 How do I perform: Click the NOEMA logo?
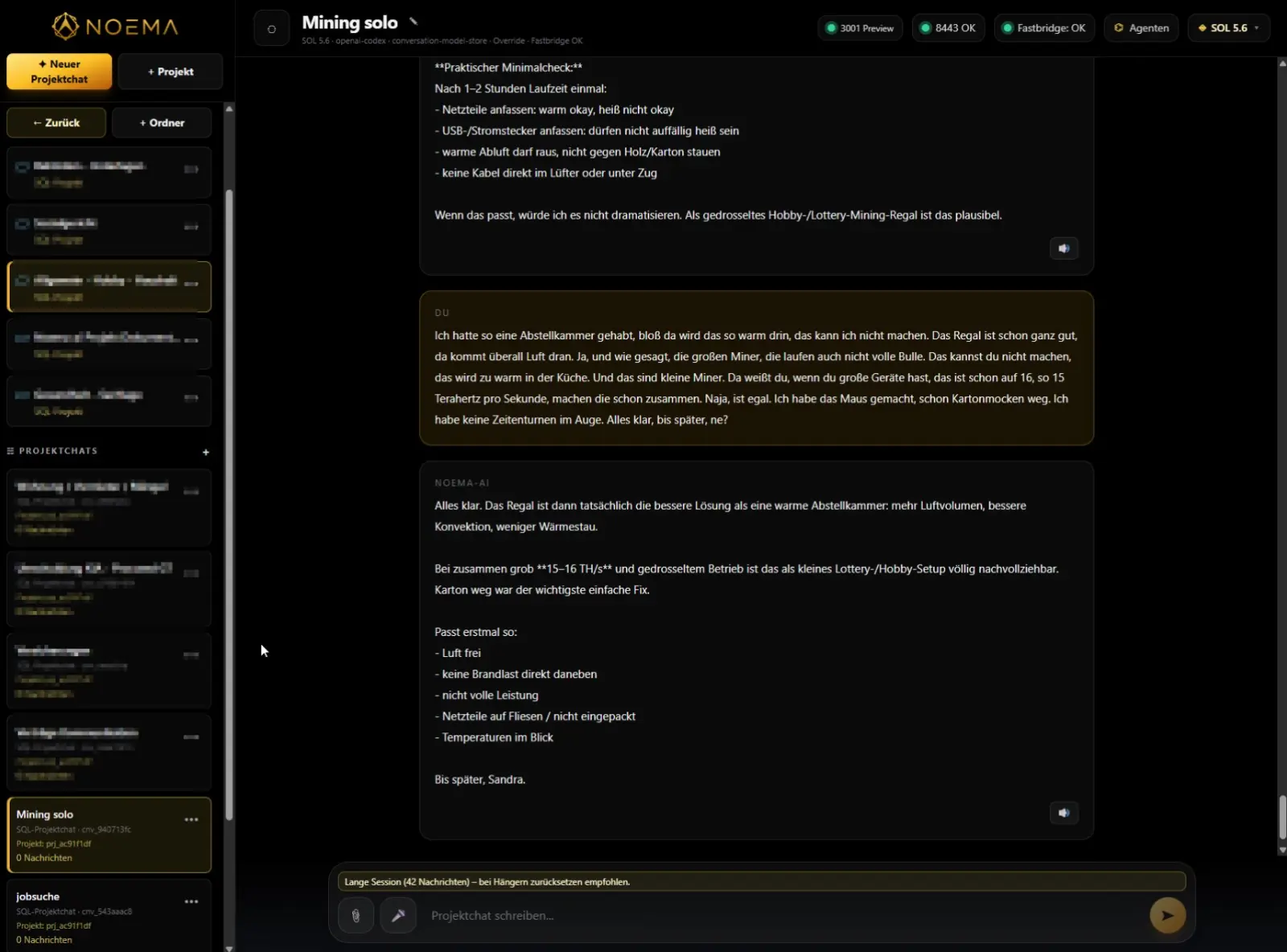116,27
